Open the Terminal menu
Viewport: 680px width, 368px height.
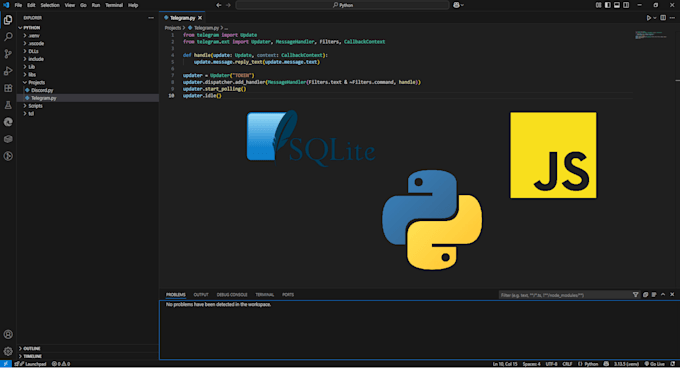tap(114, 5)
